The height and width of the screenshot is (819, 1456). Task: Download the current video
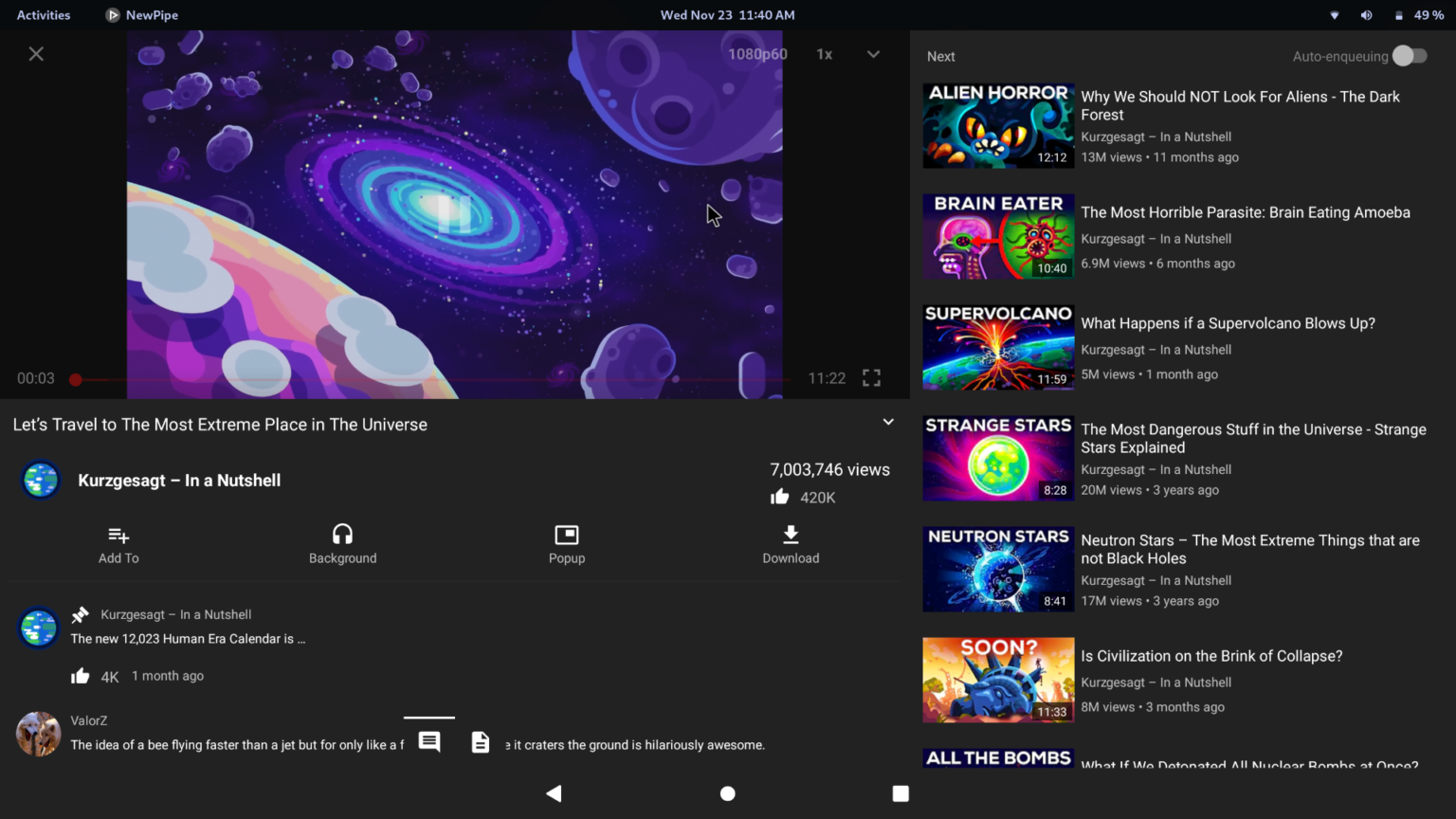click(790, 543)
